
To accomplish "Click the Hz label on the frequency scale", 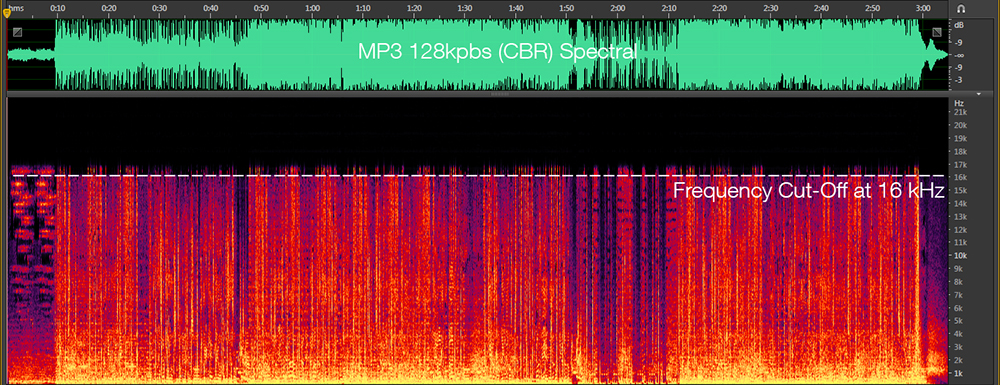I will tap(959, 103).
